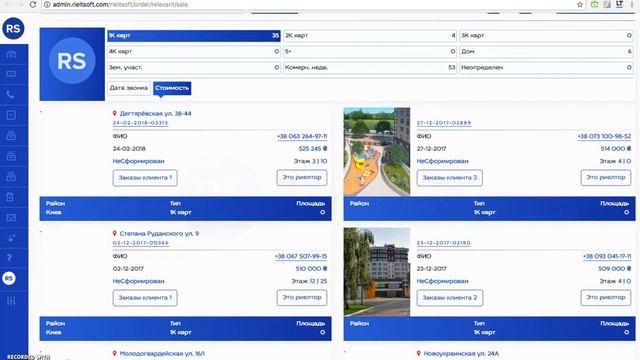
Task: Click the location pin beside Молодогвардейская ул. 16/1
Action: point(115,353)
